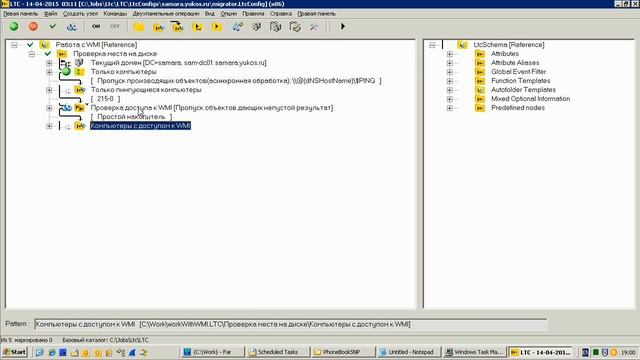The width and height of the screenshot is (640, 360).
Task: Toggle the OFF toolbar switch
Action: click(x=115, y=27)
